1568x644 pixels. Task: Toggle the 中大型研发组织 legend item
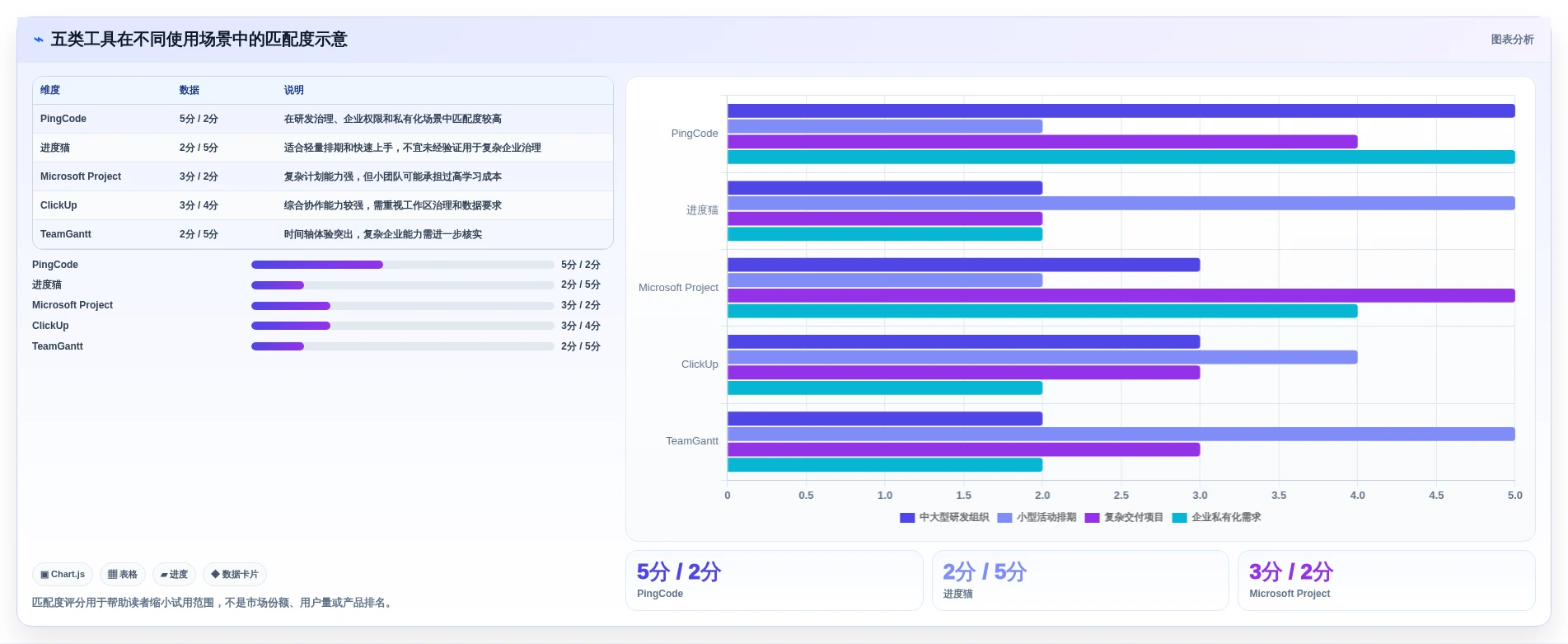pos(944,518)
